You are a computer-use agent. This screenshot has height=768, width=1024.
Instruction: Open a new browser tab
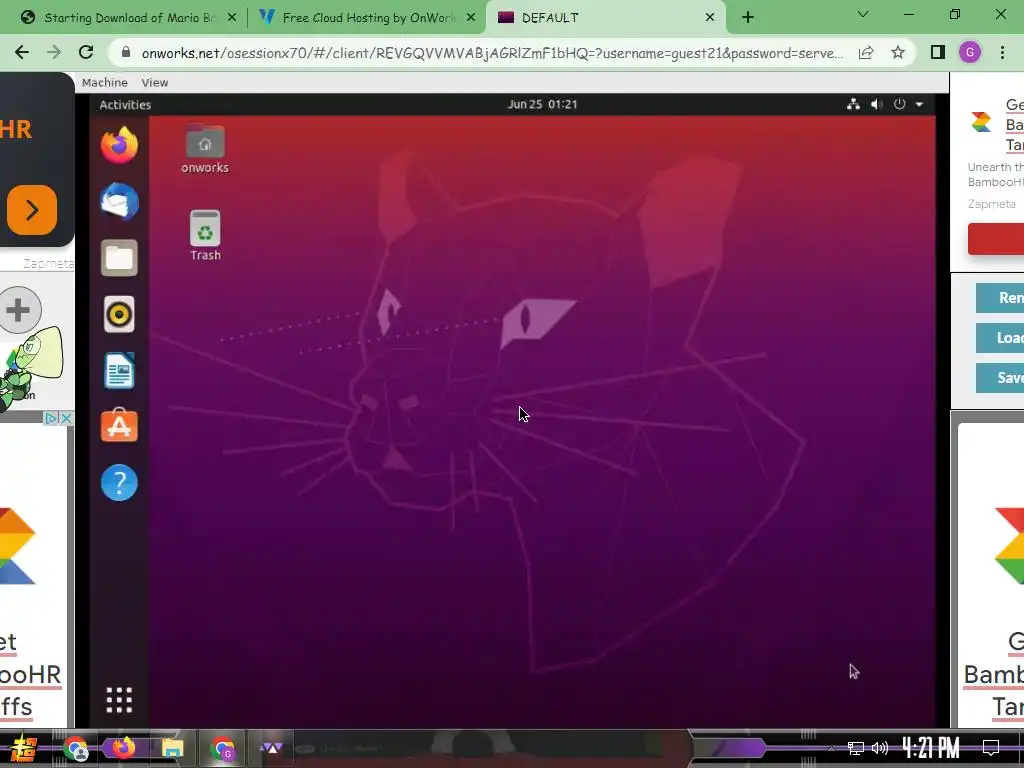pyautogui.click(x=748, y=18)
